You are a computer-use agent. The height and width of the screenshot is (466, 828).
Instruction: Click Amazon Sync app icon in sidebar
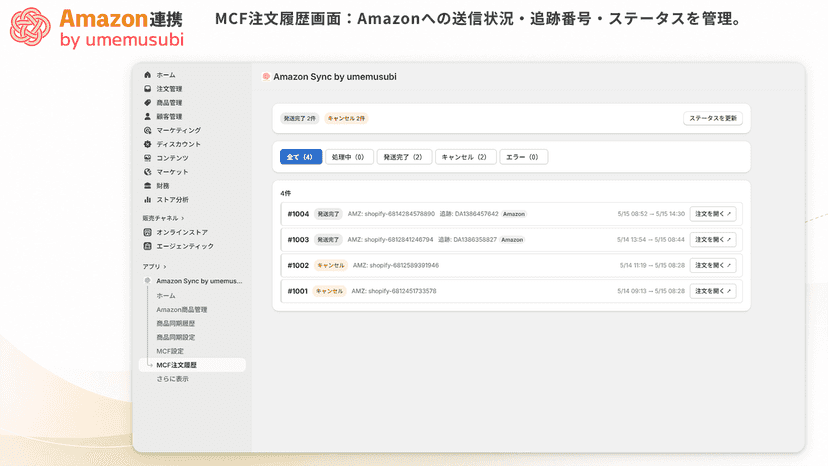[147, 281]
